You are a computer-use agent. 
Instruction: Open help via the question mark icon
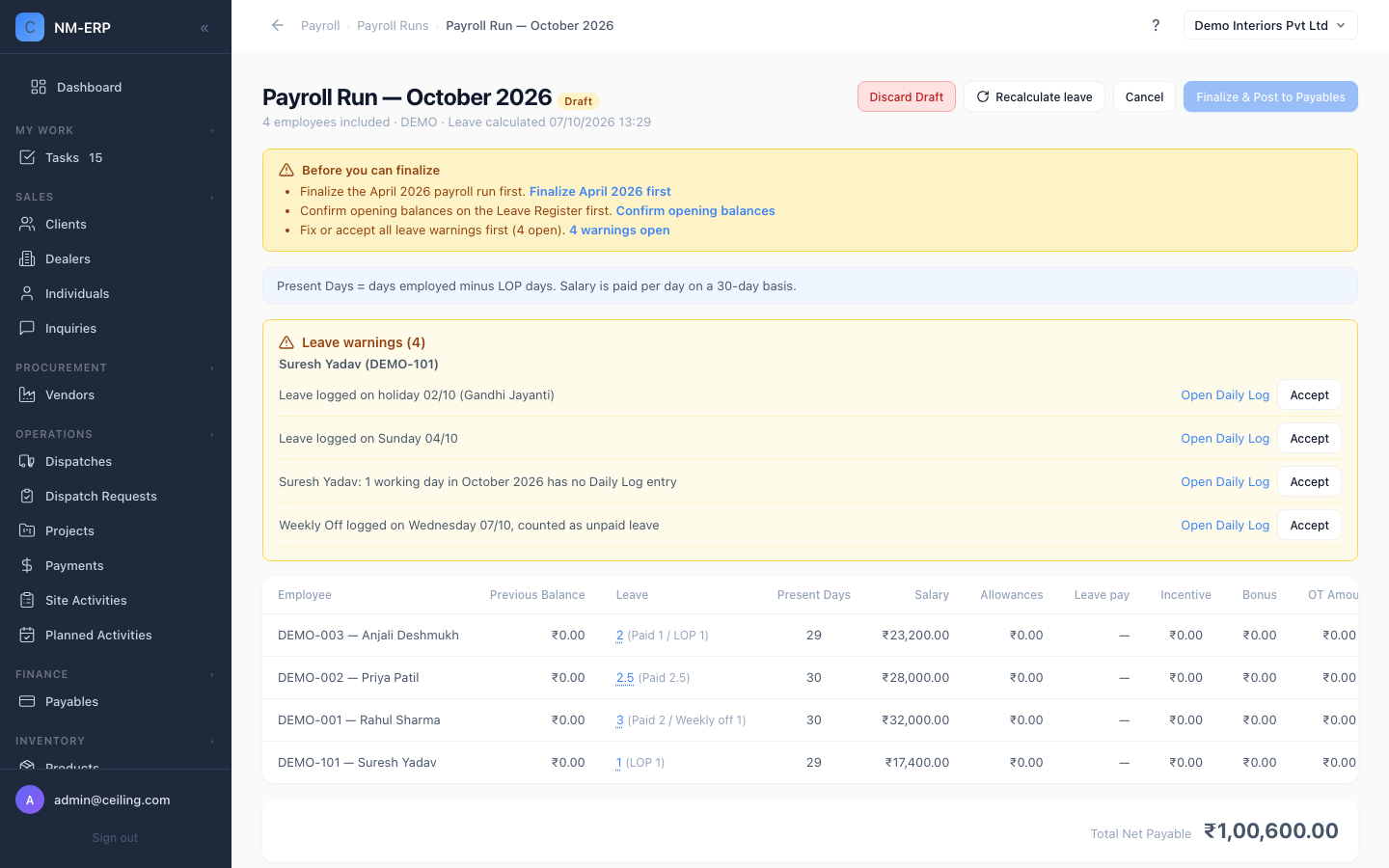tap(1156, 25)
